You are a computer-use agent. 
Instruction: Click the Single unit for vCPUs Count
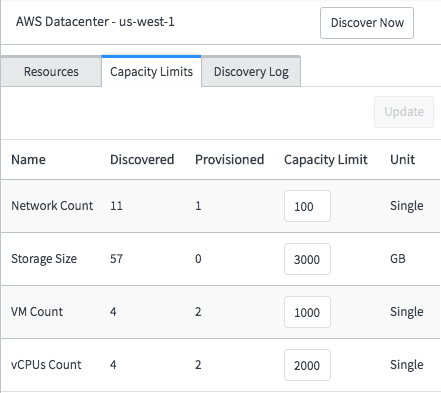(x=407, y=365)
